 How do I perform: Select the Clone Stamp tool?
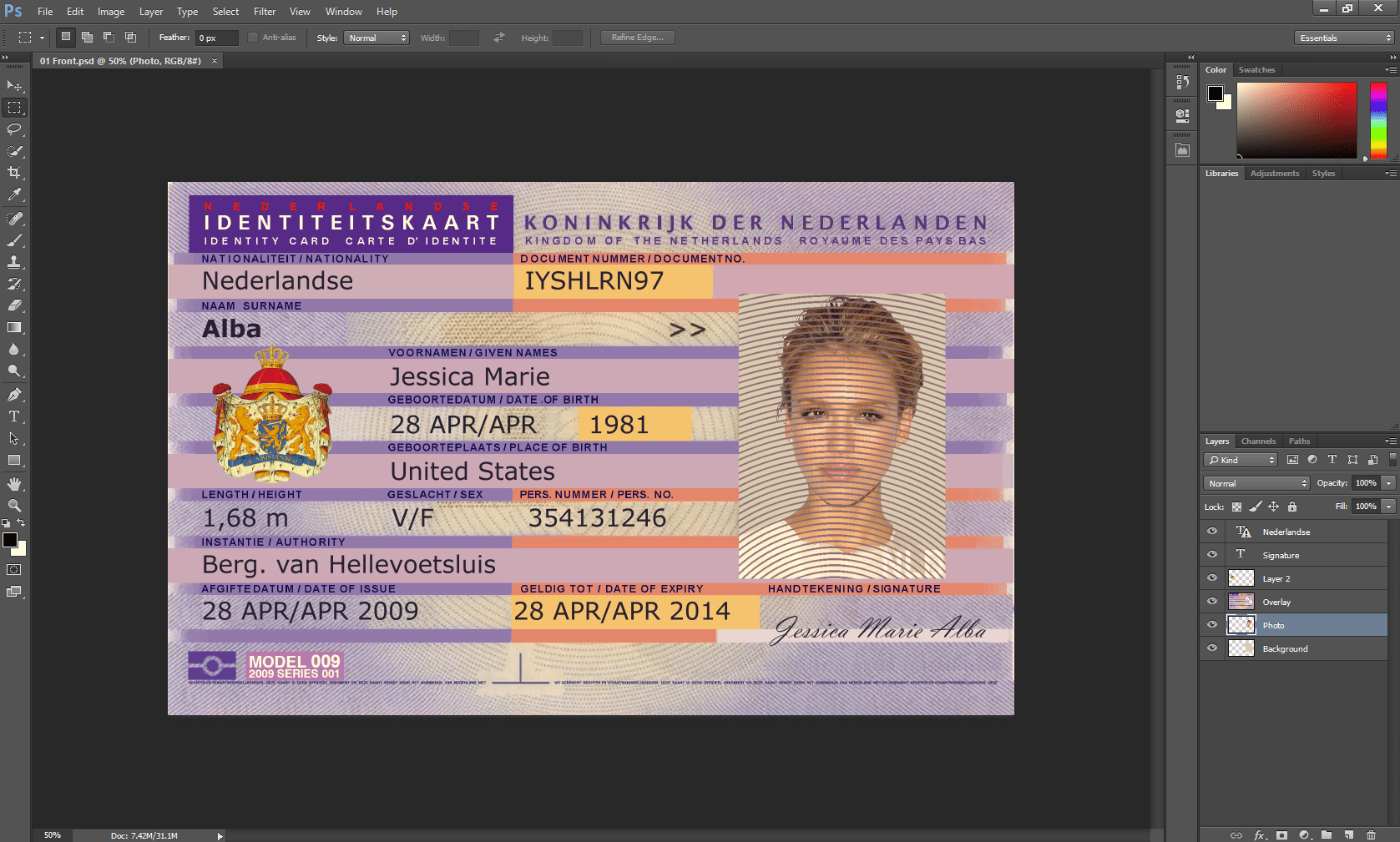[14, 262]
